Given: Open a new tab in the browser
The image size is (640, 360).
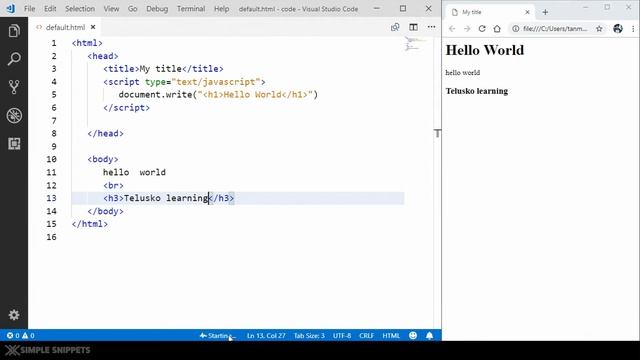Looking at the screenshot, I should pos(545,12).
